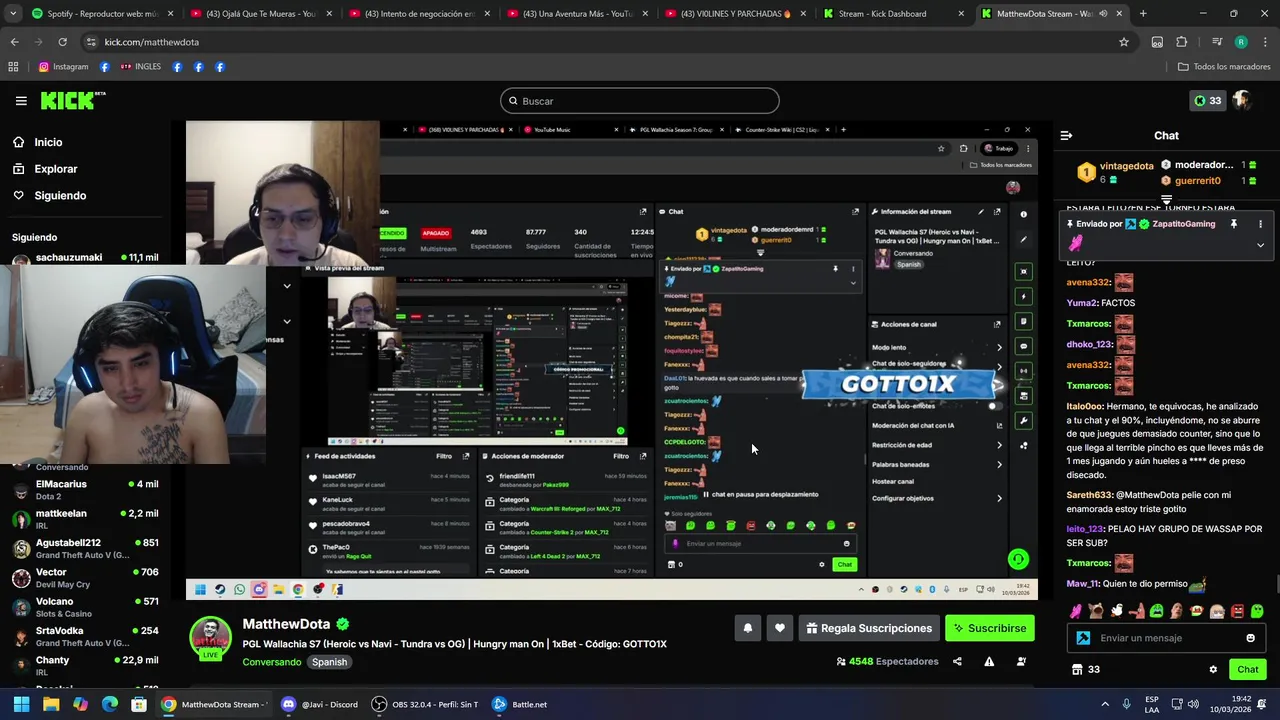Follow MatthewDota with heart icon

[780, 628]
